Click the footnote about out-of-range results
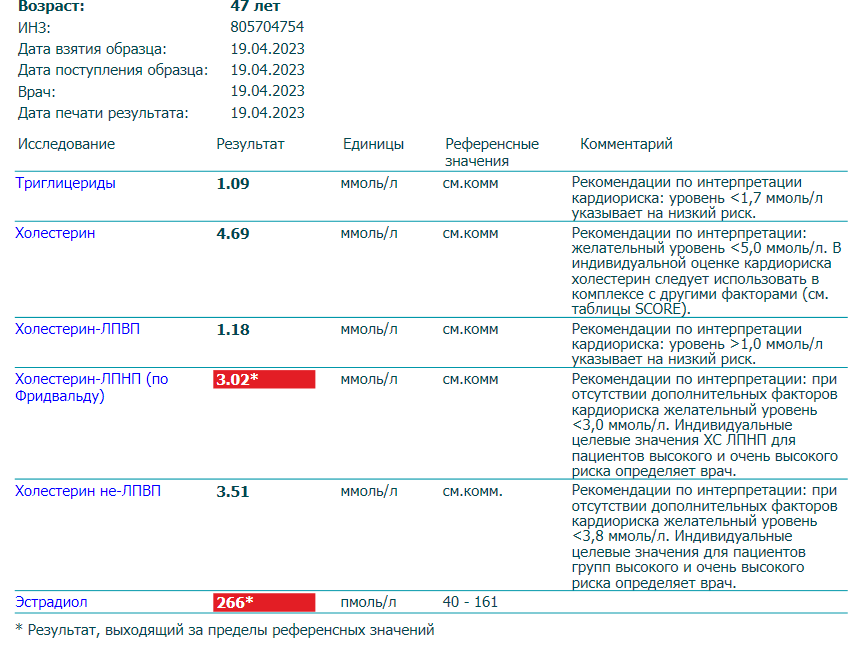 click(x=225, y=630)
